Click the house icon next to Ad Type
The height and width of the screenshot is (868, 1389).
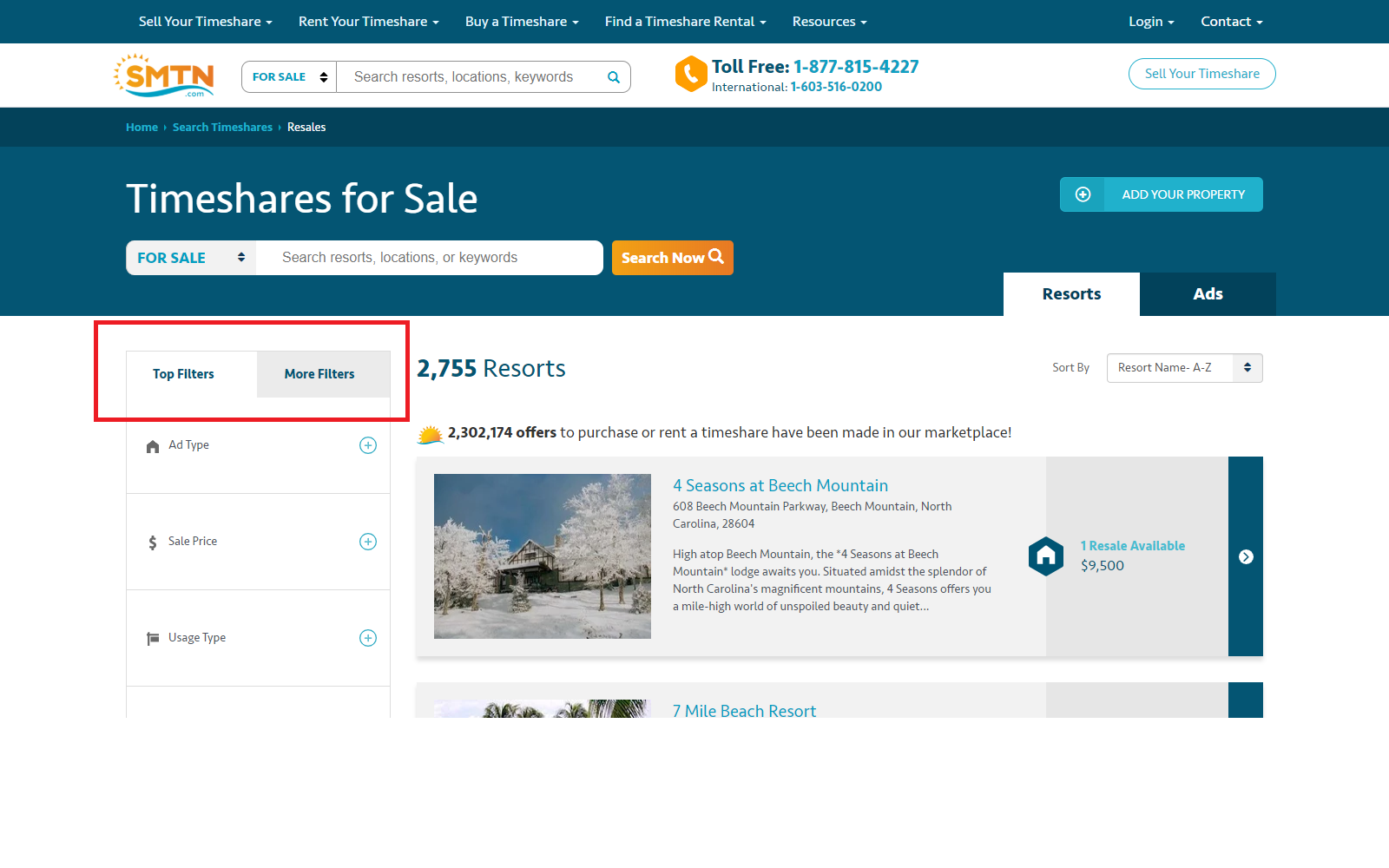(153, 446)
